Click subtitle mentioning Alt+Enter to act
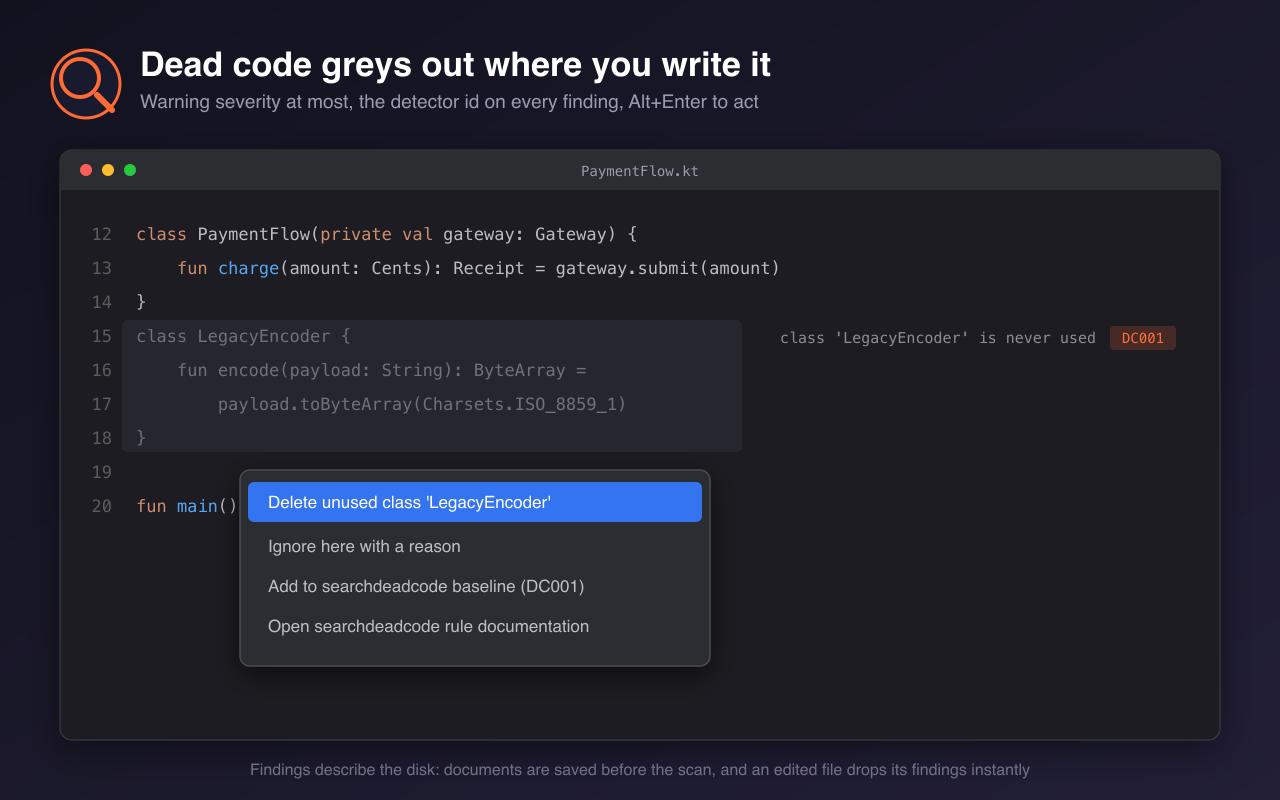The width and height of the screenshot is (1280, 800). [x=449, y=102]
